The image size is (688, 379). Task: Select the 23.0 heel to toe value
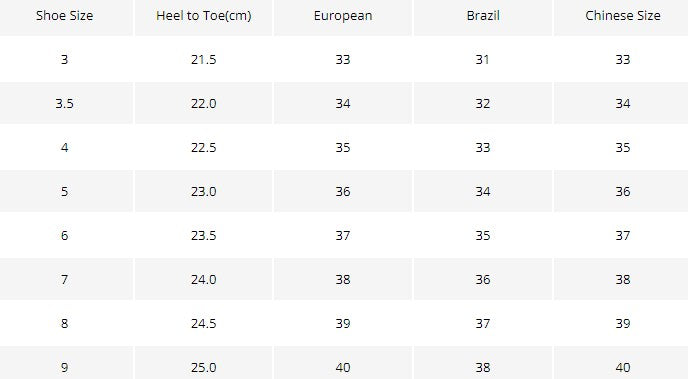tap(204, 191)
